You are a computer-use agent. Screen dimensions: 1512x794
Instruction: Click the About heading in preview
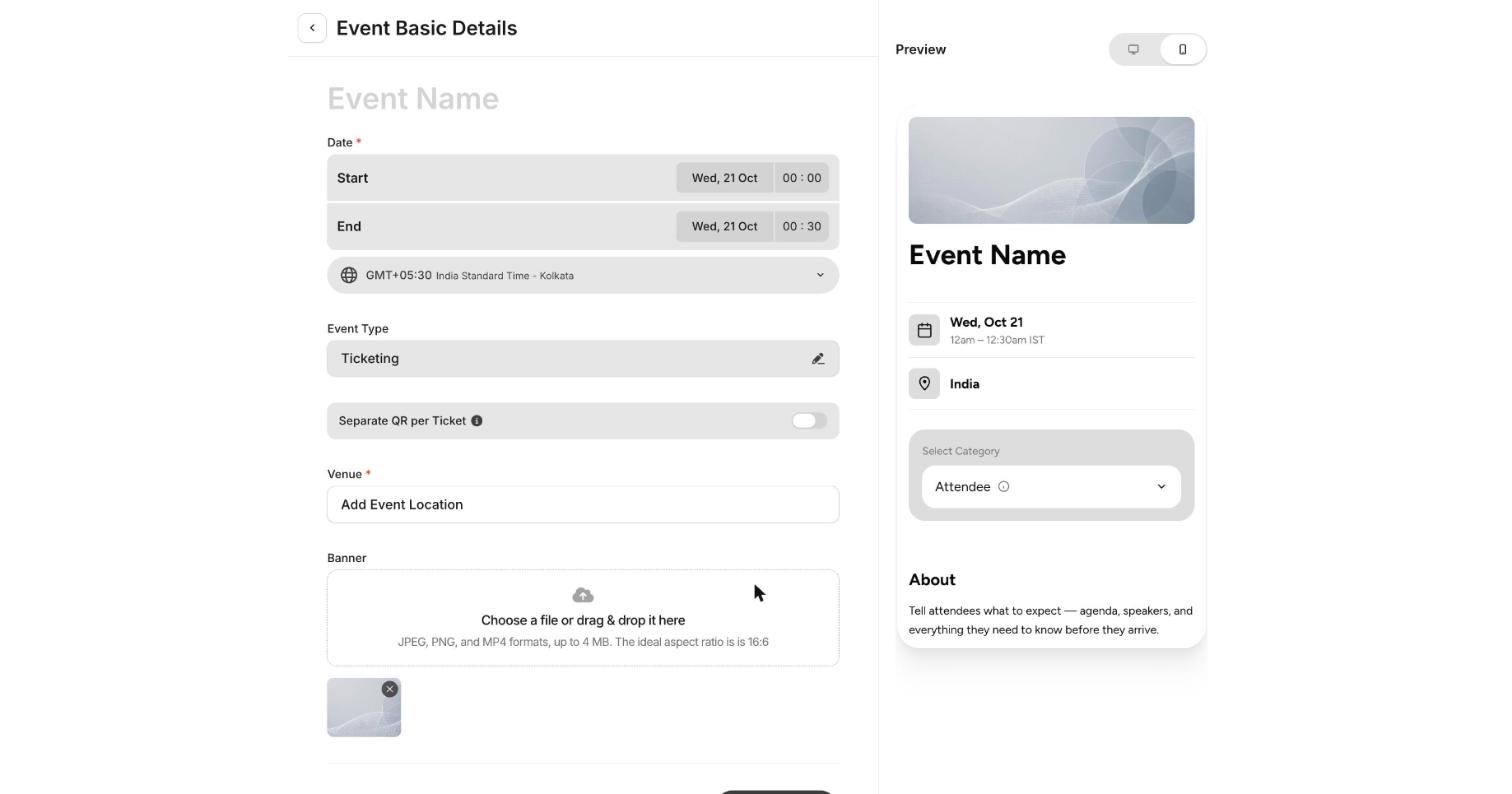pos(932,580)
